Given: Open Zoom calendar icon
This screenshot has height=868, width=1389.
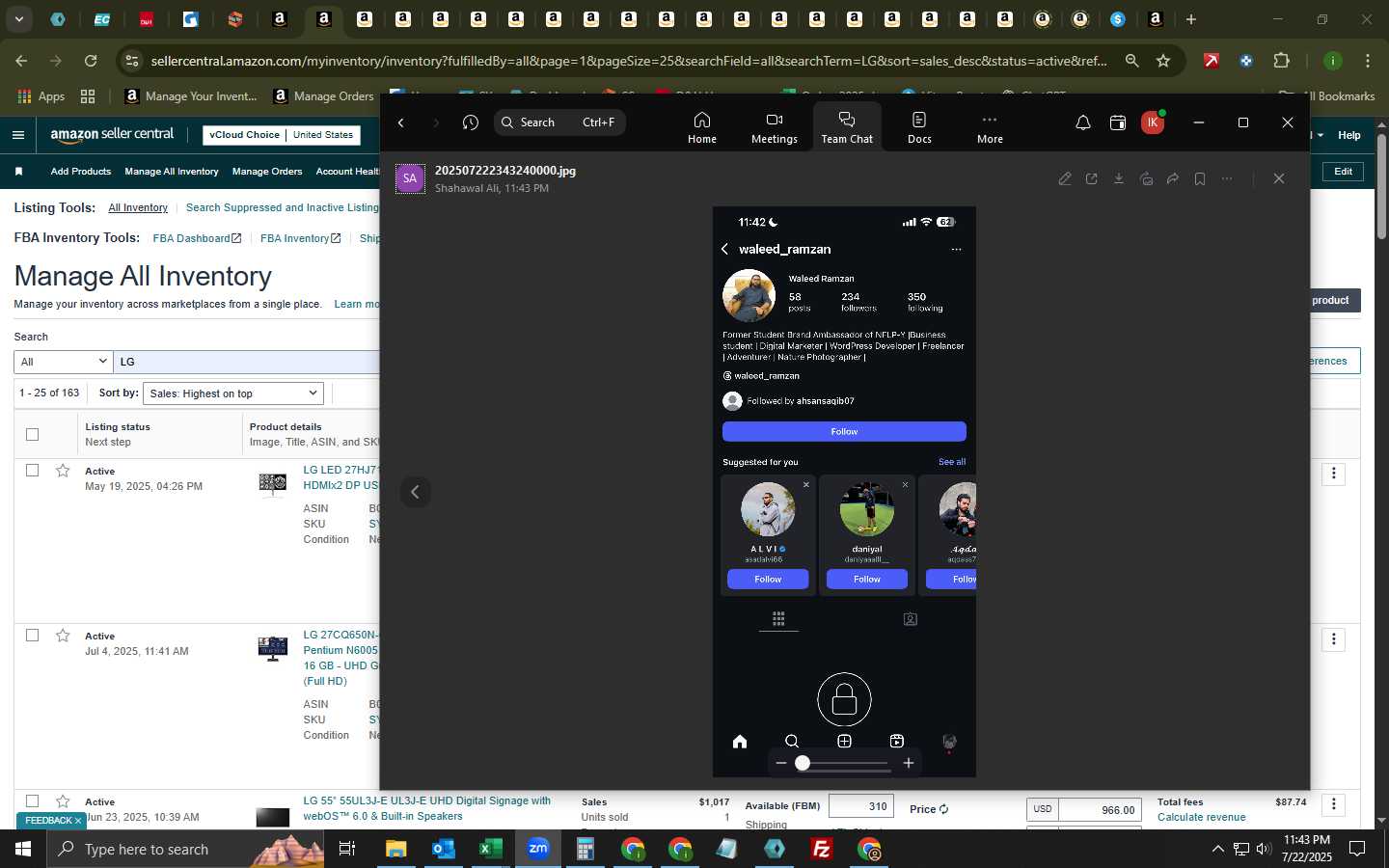Looking at the screenshot, I should pos(1118,122).
